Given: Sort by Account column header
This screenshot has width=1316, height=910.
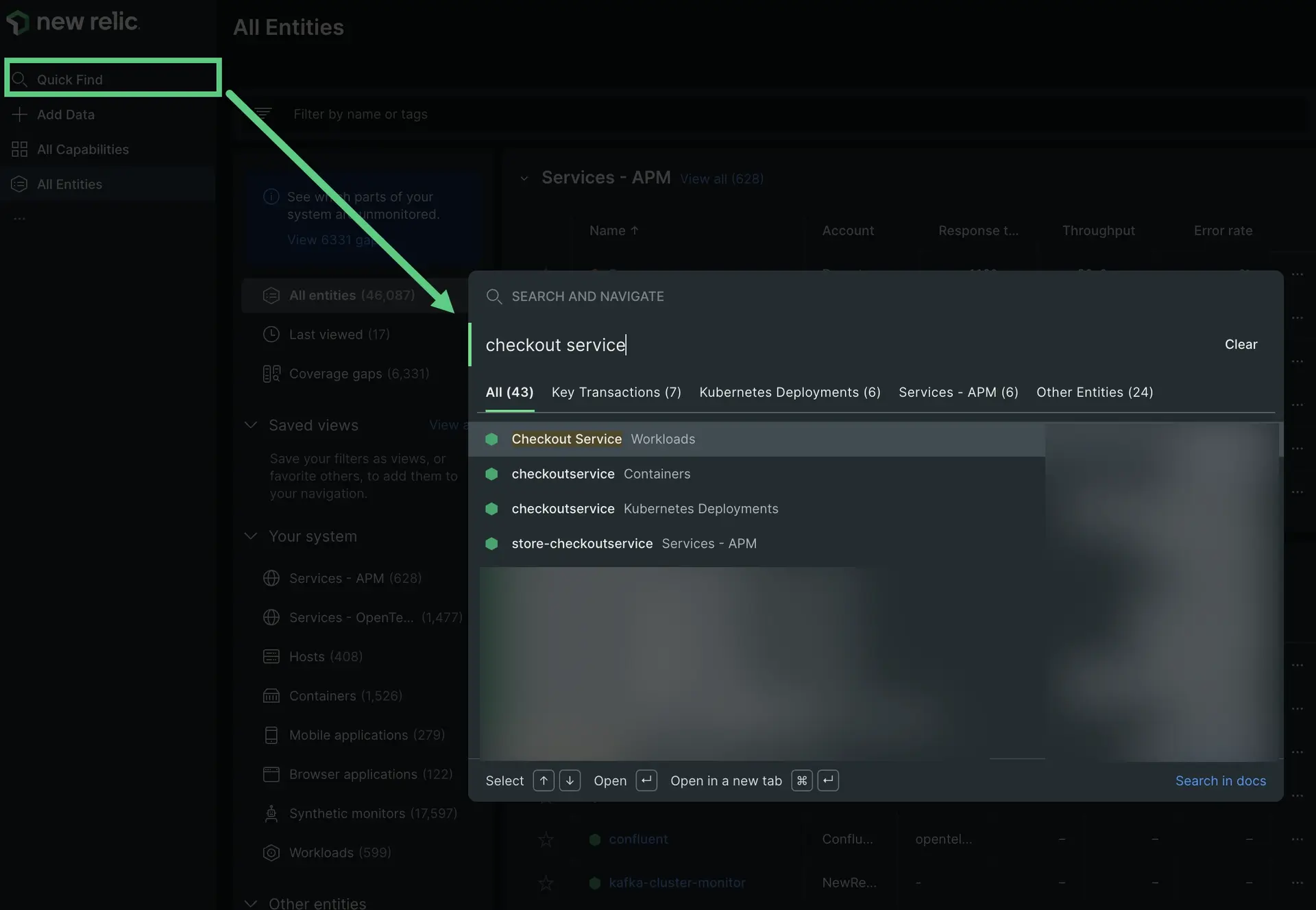Looking at the screenshot, I should click(x=848, y=231).
